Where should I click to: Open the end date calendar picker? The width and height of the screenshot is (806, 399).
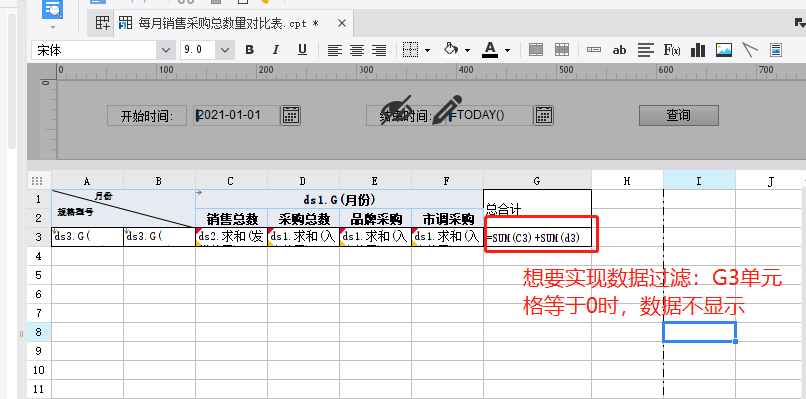coord(543,115)
